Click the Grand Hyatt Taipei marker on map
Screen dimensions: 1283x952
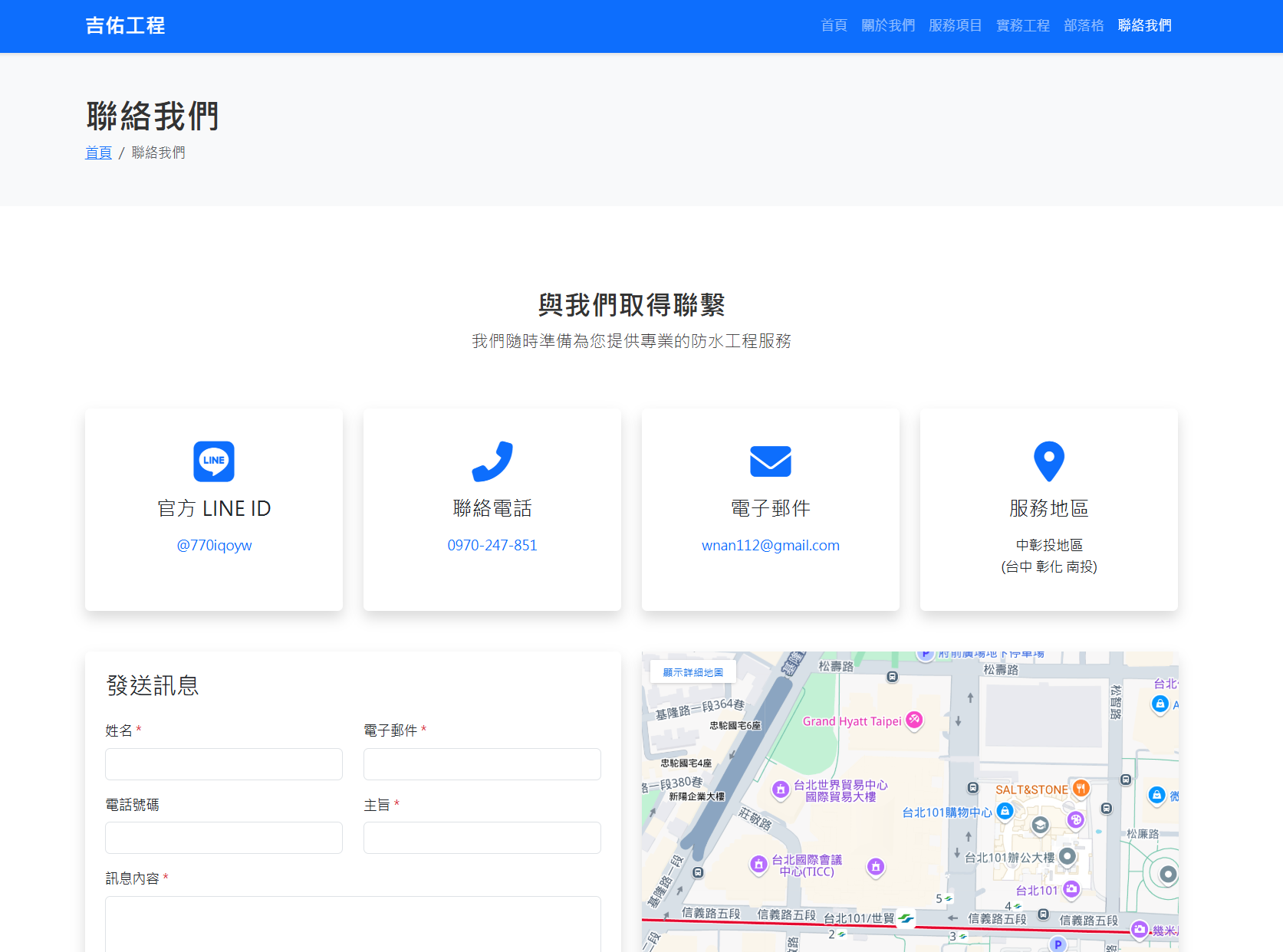(x=913, y=720)
